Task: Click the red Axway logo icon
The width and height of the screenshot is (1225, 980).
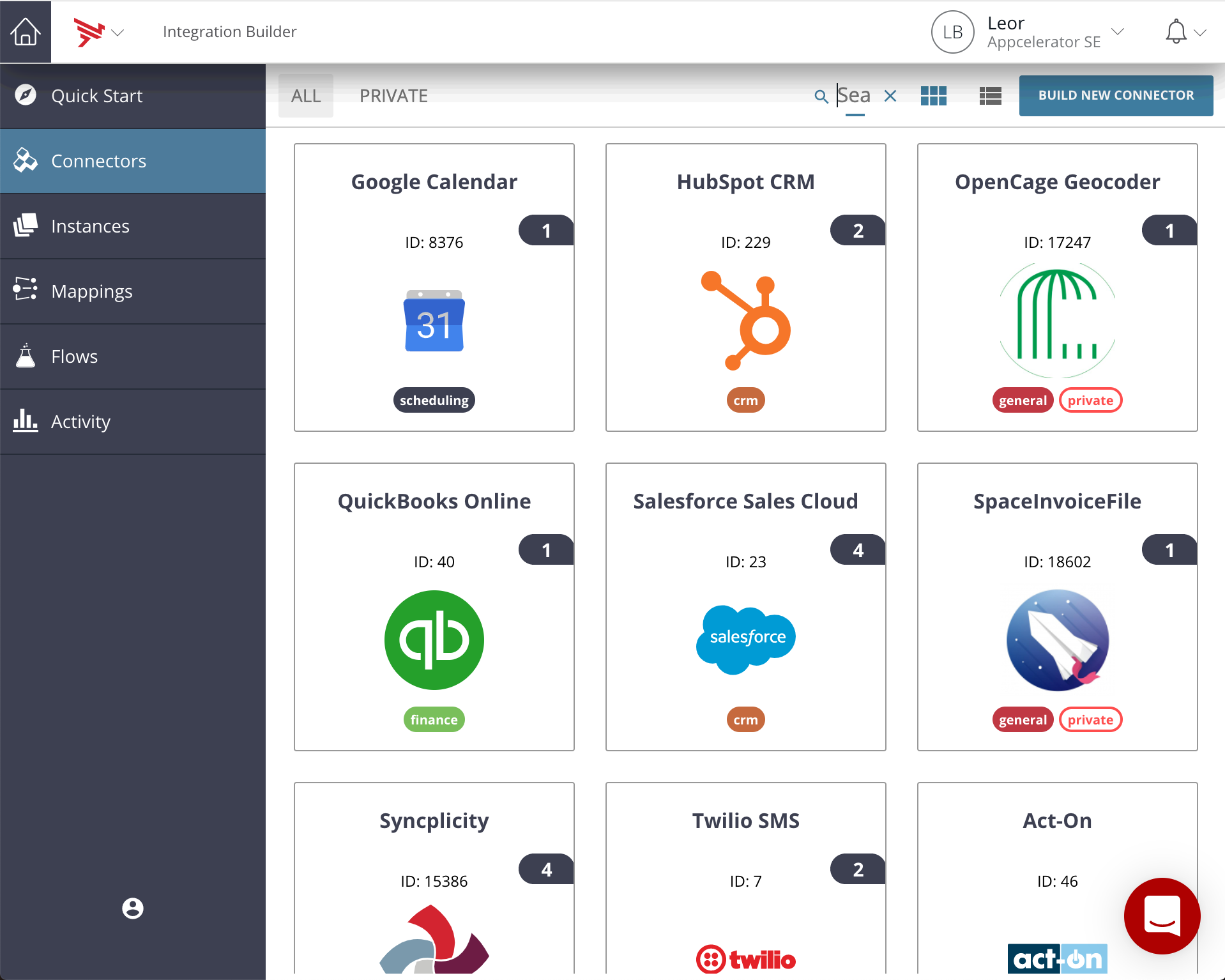Action: click(x=89, y=32)
